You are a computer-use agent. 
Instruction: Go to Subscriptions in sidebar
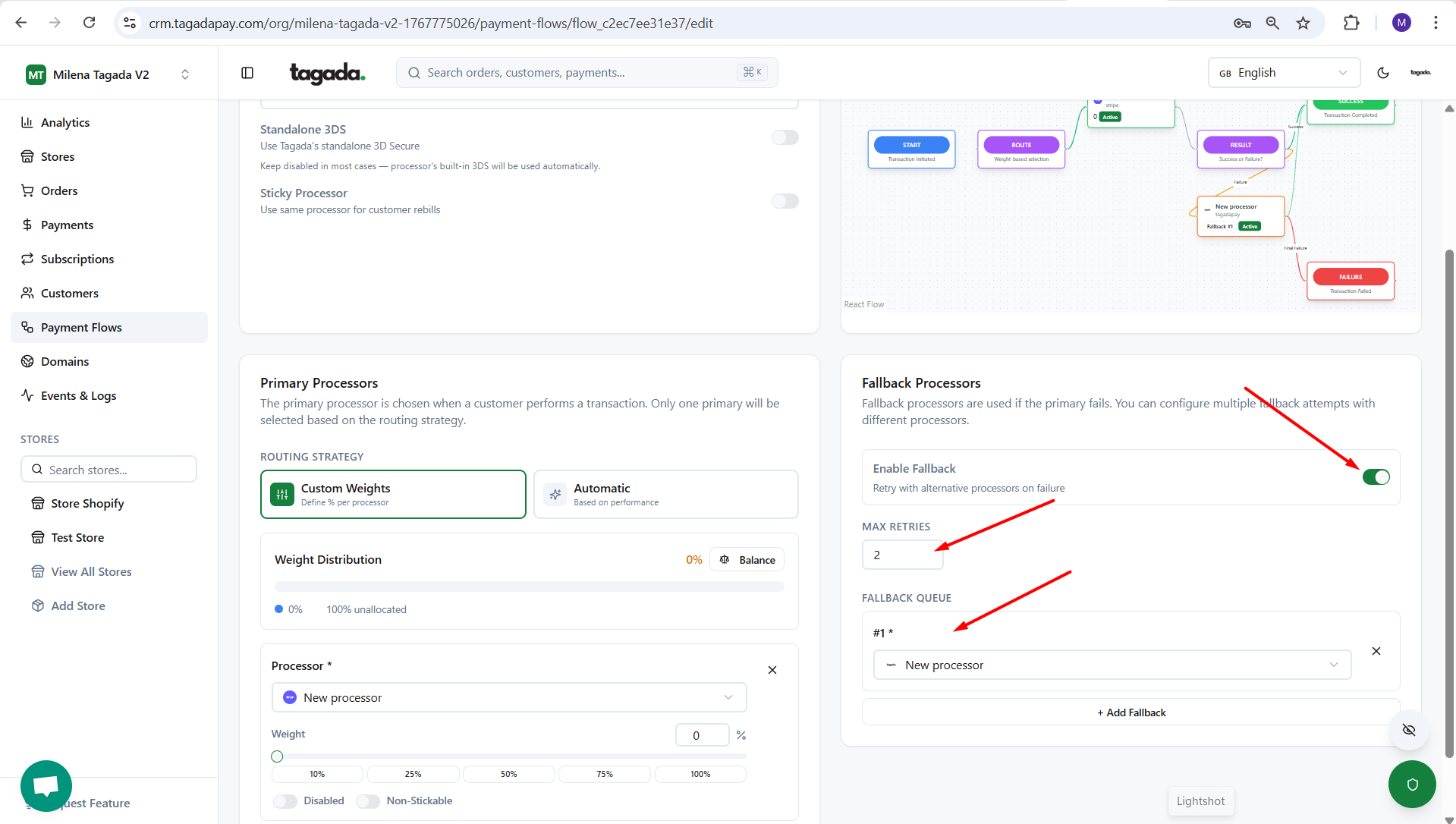coord(77,259)
